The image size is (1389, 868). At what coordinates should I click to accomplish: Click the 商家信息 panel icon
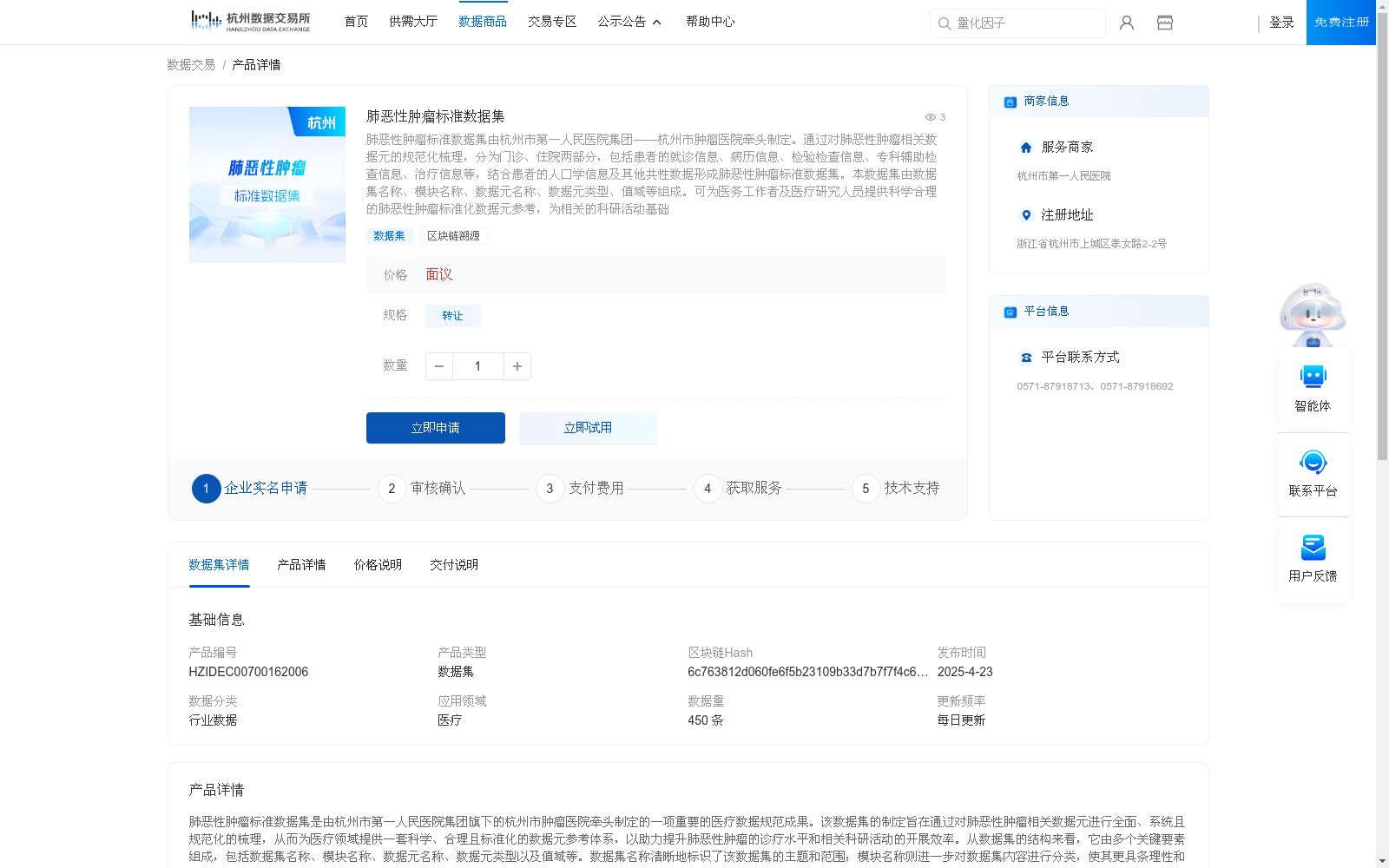point(1010,102)
